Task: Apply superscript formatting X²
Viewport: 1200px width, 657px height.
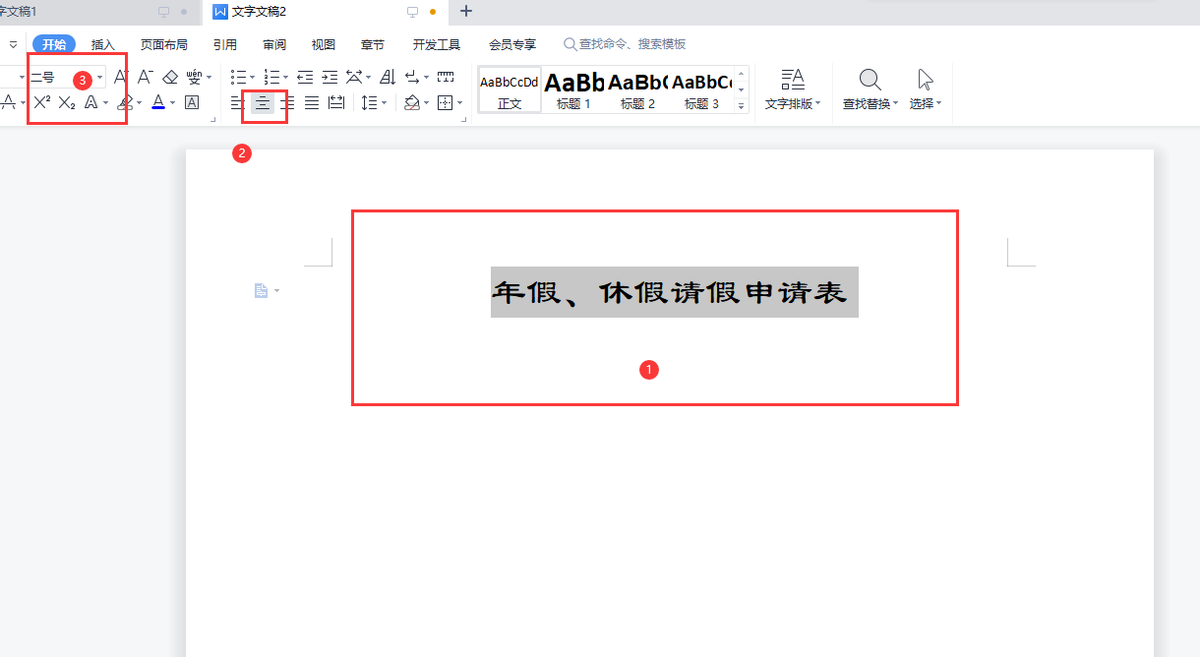Action: click(x=42, y=101)
